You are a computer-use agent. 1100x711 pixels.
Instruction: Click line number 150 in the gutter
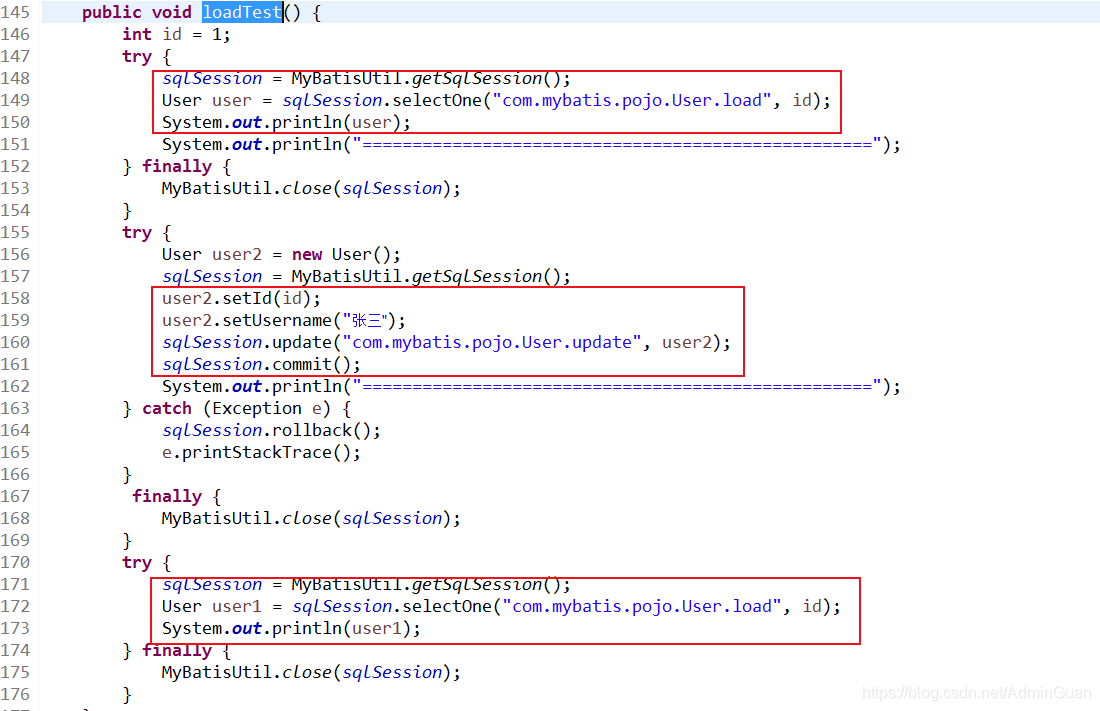[15, 122]
